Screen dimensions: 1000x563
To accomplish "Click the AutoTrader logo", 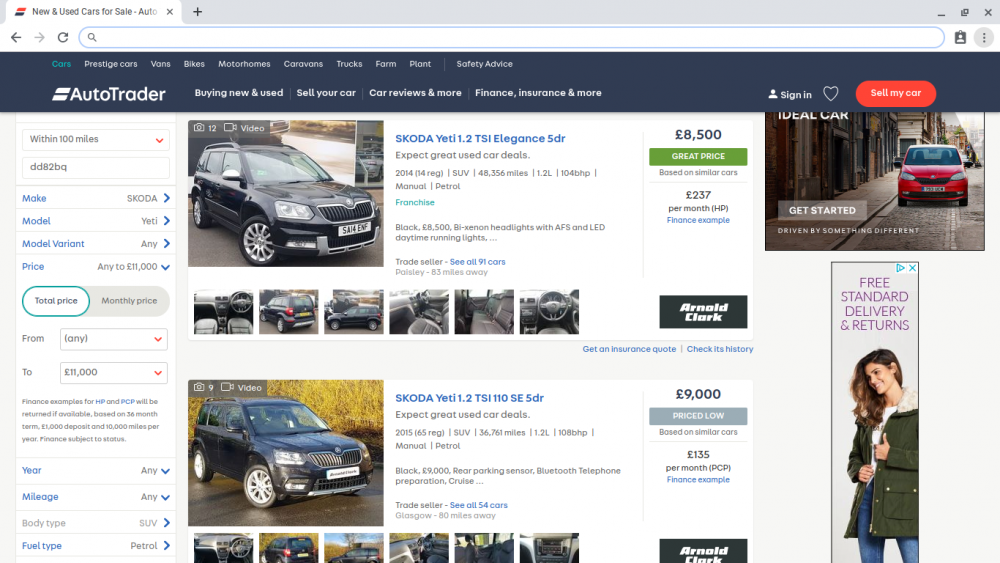I will tap(109, 94).
